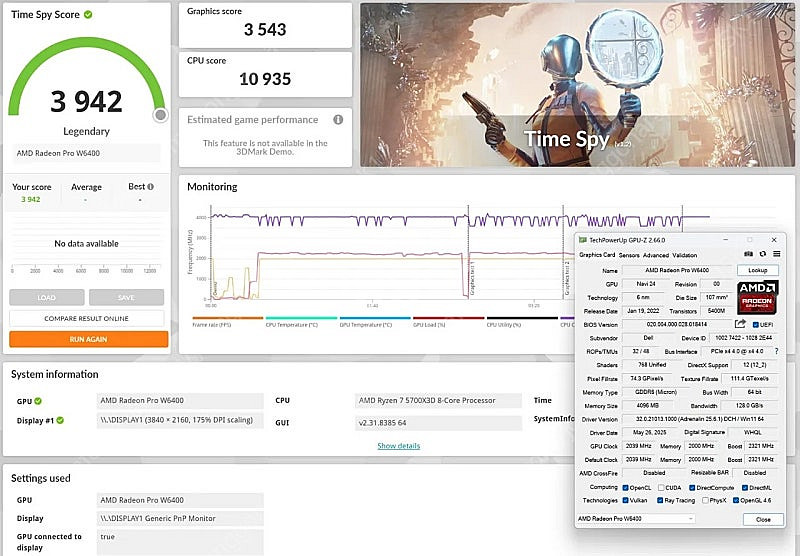This screenshot has height=556, width=800.
Task: Click the info icon next to Best
Action: coord(151,187)
